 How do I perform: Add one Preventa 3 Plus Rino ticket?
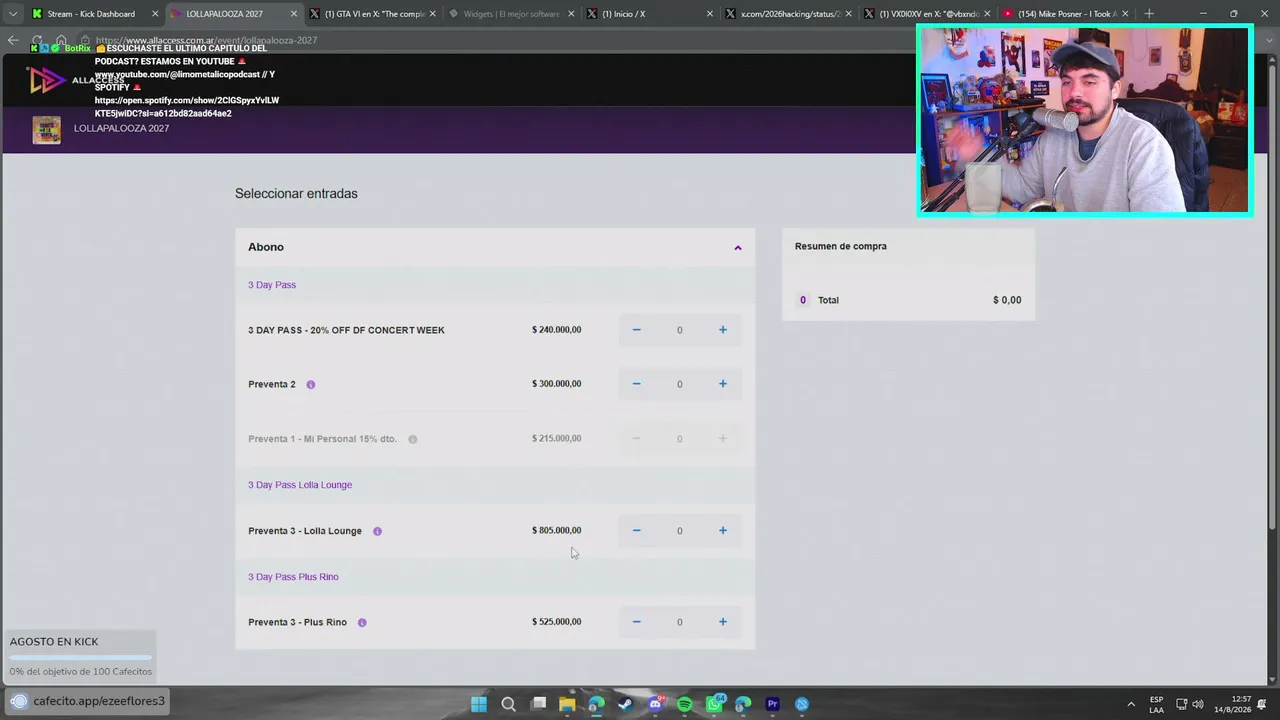(722, 622)
